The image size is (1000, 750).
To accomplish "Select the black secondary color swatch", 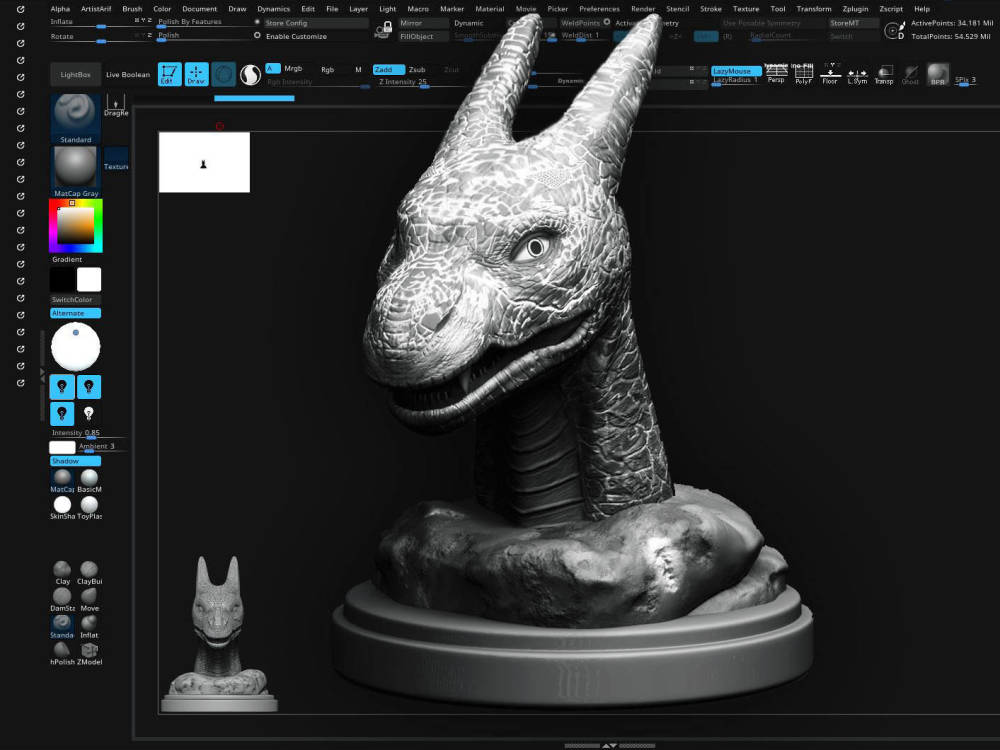I will (62, 279).
